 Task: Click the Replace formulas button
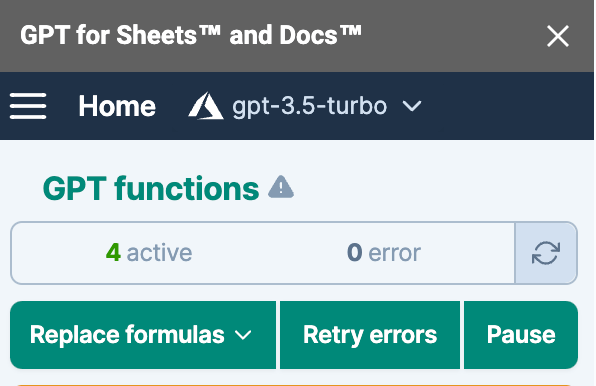click(x=143, y=335)
